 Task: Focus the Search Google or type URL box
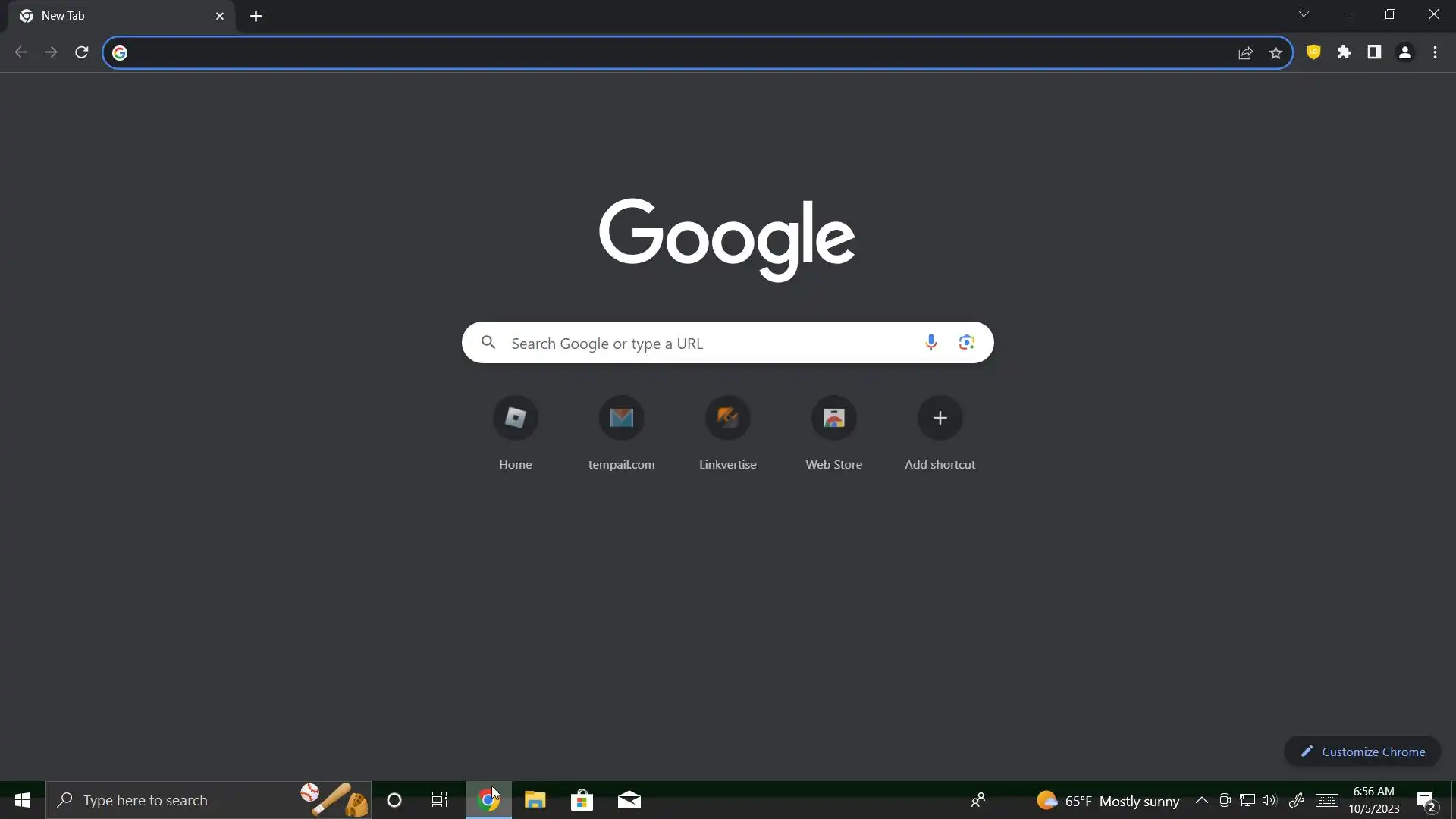click(709, 343)
